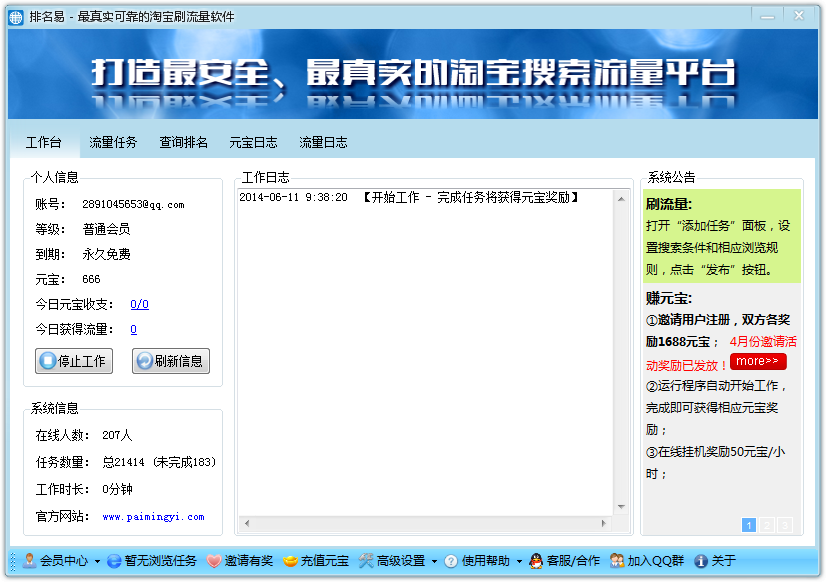This screenshot has height=582, width=826.
Task: Click the 加入QQ群 group icon
Action: (617, 561)
